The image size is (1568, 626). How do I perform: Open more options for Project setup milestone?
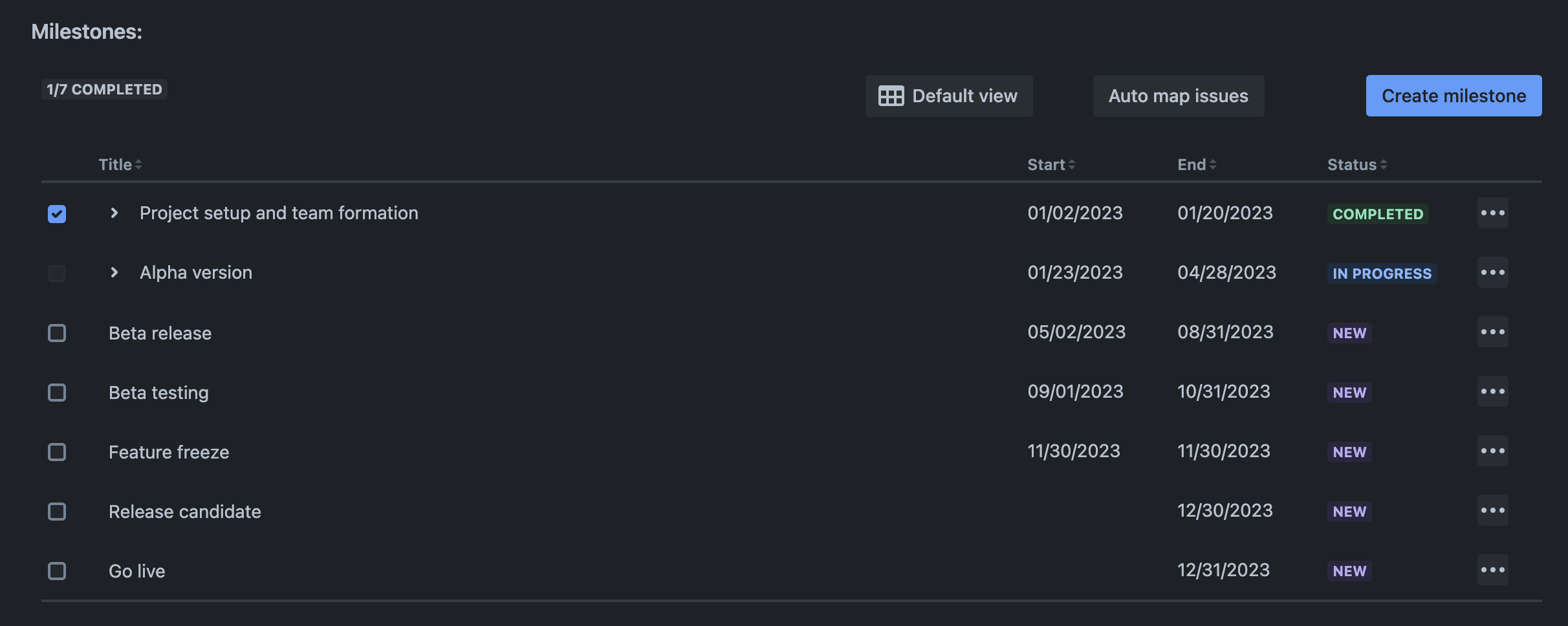pos(1492,213)
